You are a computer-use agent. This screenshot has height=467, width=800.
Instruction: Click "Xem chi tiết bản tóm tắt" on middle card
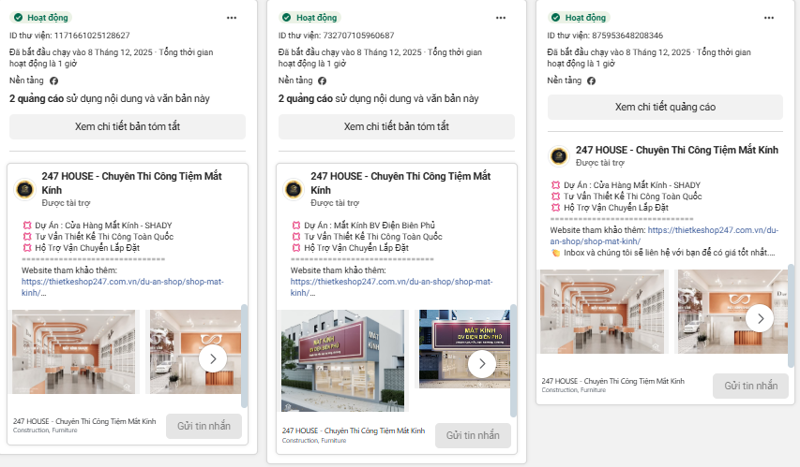pyautogui.click(x=396, y=127)
